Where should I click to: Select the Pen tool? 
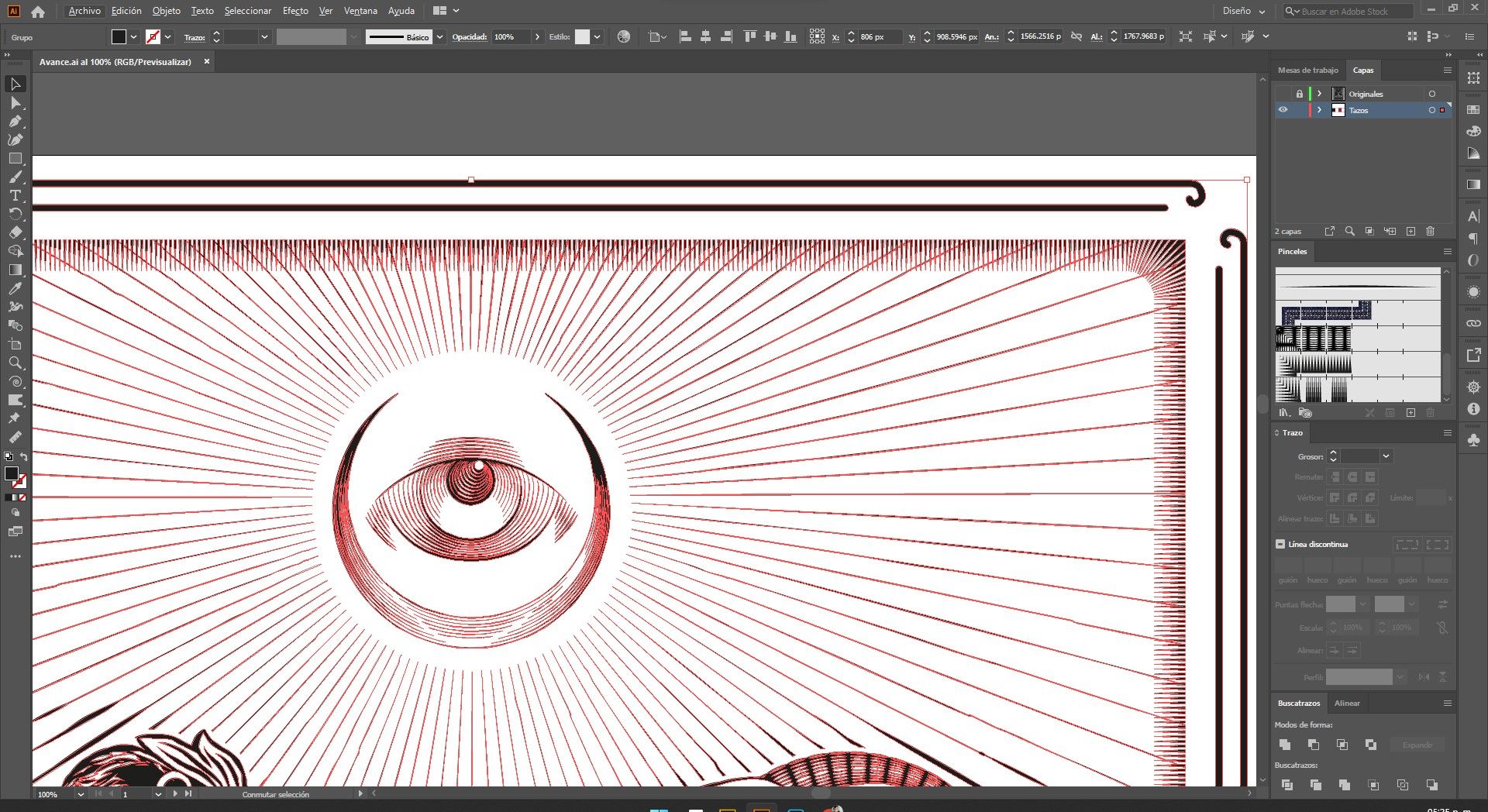[15, 121]
